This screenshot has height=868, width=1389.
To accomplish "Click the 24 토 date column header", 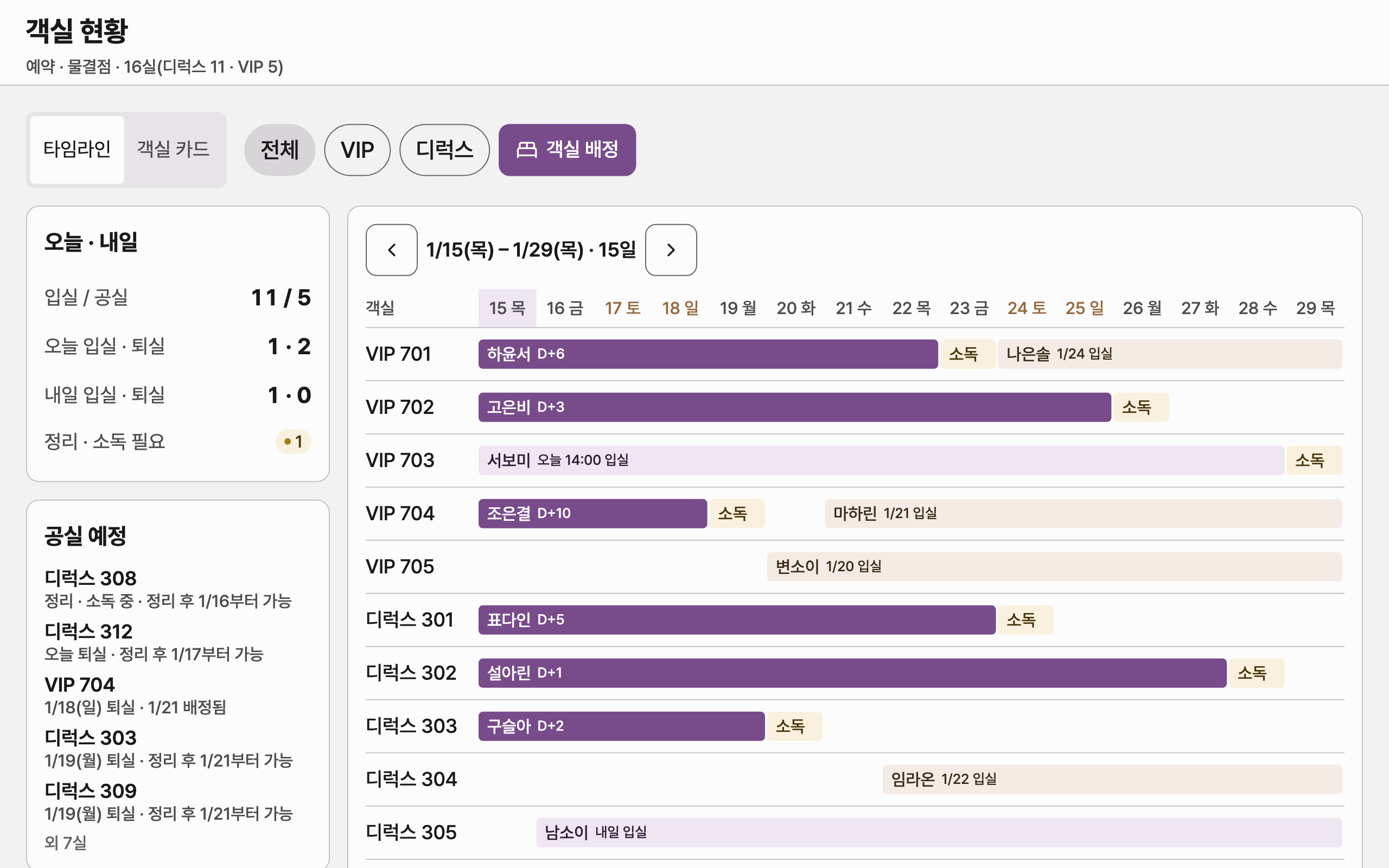I will coord(1027,308).
